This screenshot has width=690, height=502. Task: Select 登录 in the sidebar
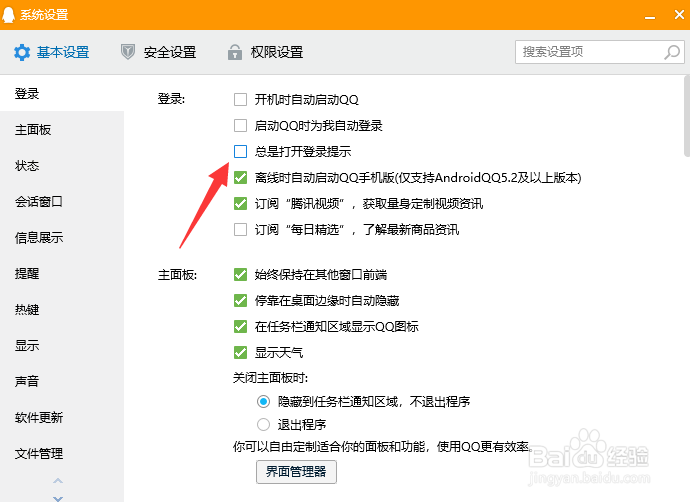click(62, 93)
